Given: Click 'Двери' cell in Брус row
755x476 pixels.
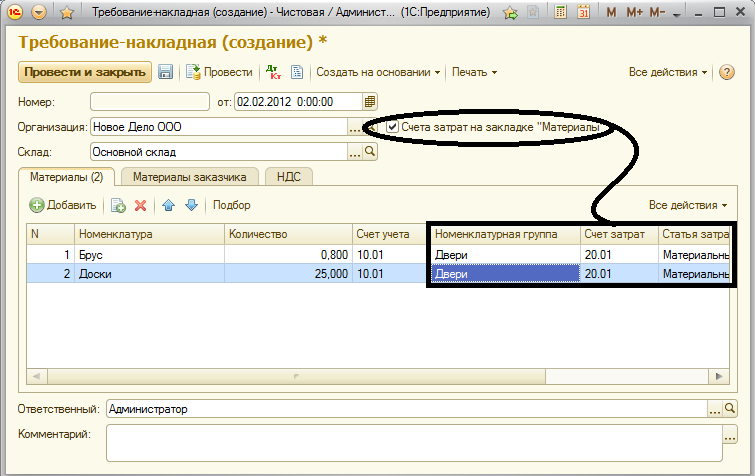Looking at the screenshot, I should pyautogui.click(x=505, y=255).
